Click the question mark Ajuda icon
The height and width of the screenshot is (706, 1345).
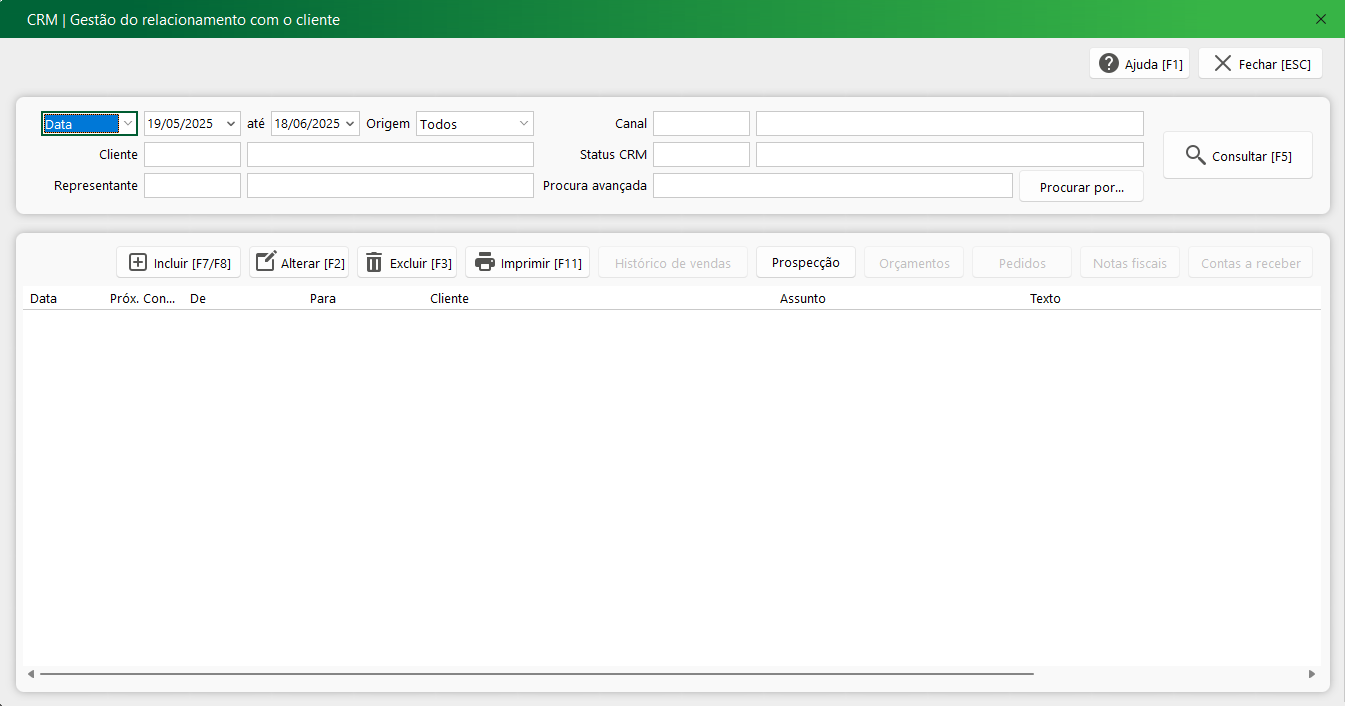pyautogui.click(x=1108, y=64)
